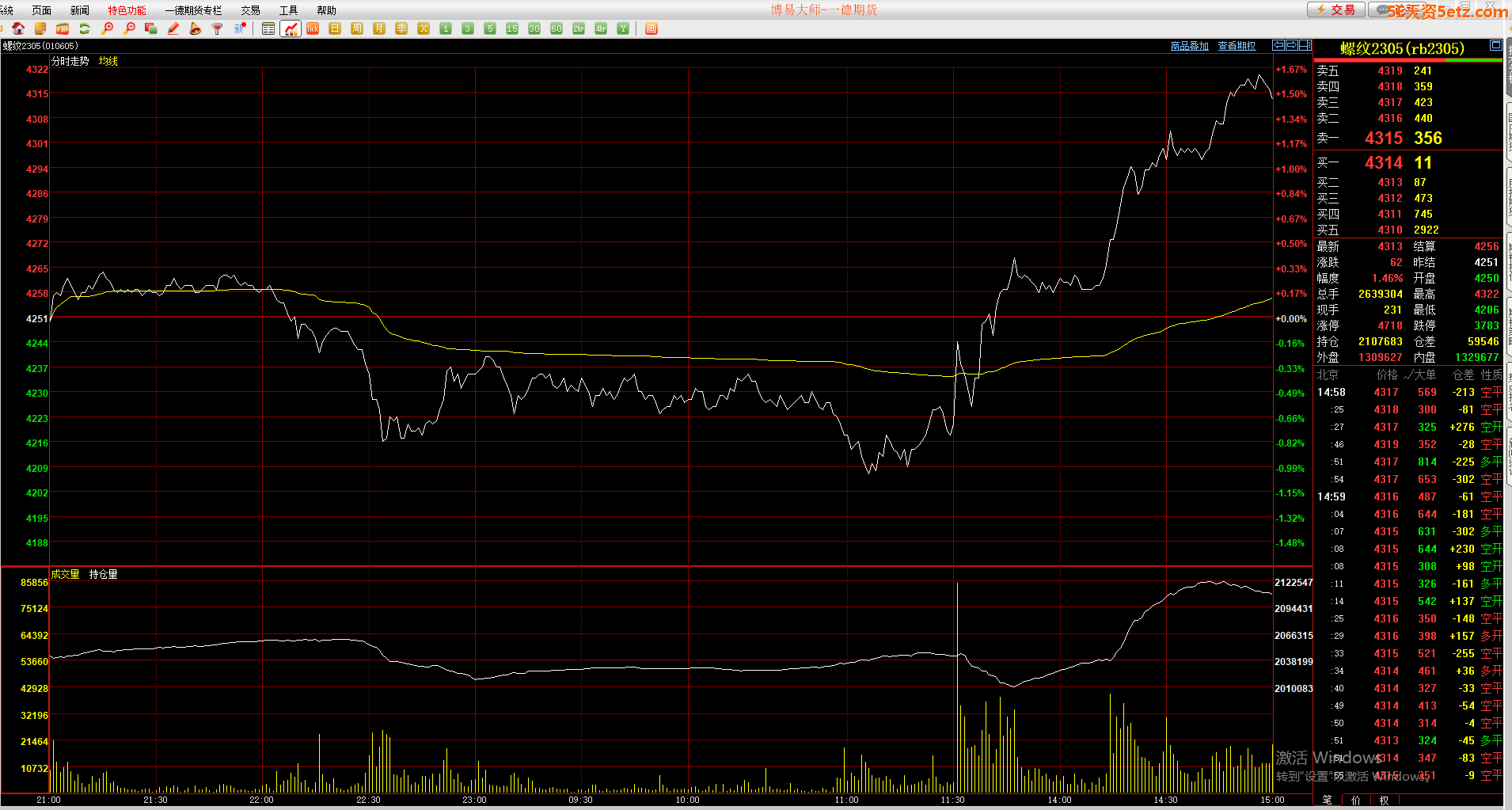The height and width of the screenshot is (810, 1512).
Task: Switch to daily (日) K-line period
Action: coord(335,29)
